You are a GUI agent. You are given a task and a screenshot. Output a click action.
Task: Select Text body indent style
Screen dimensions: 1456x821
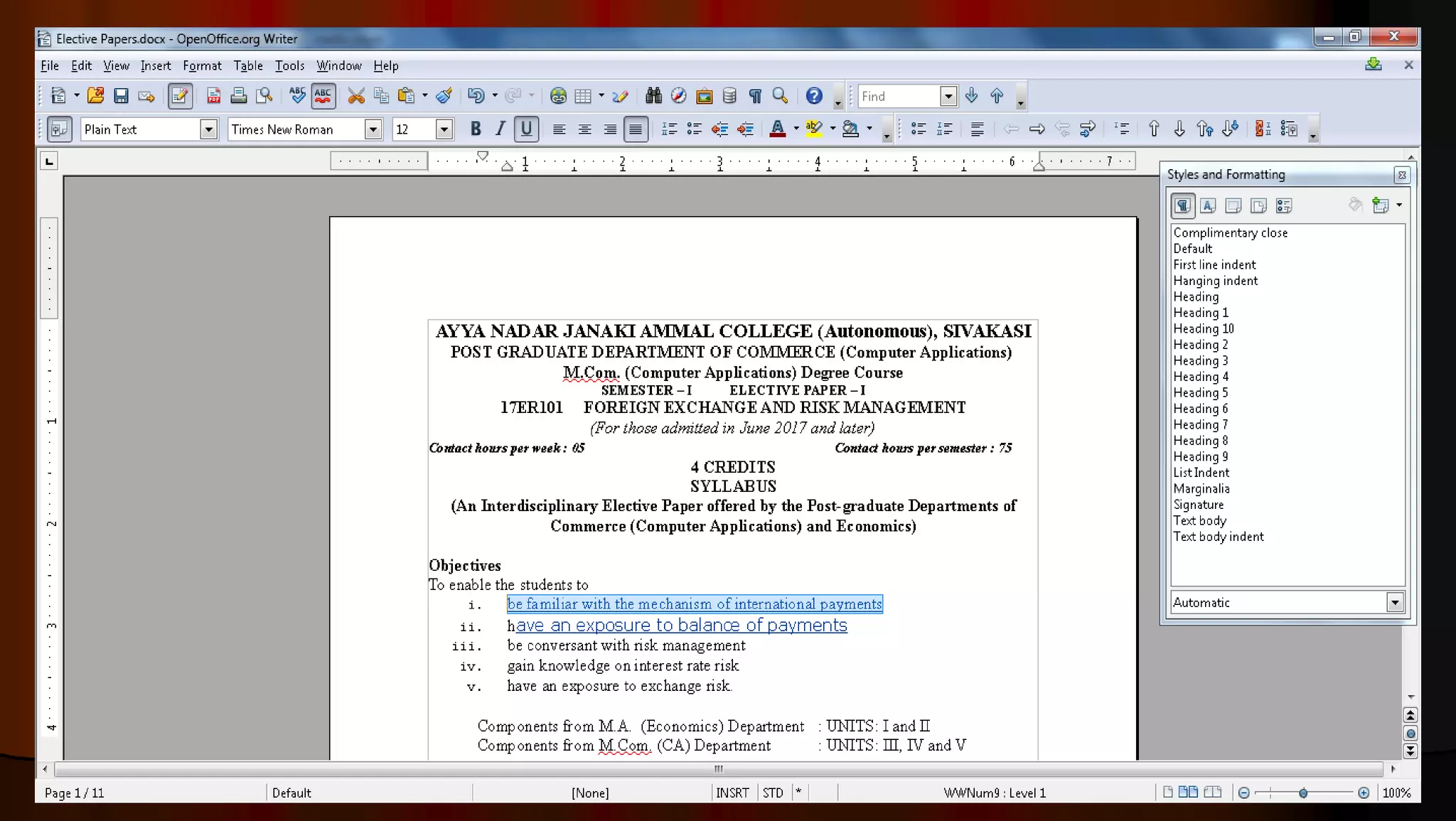(1219, 537)
